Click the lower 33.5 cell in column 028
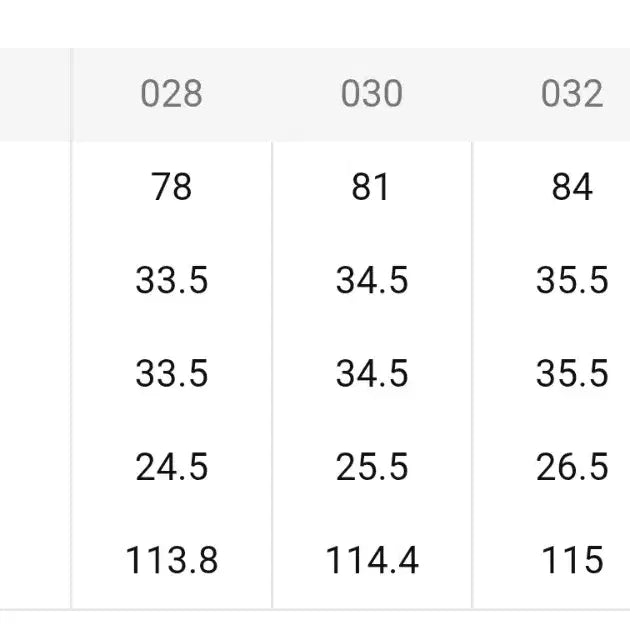 (x=171, y=374)
